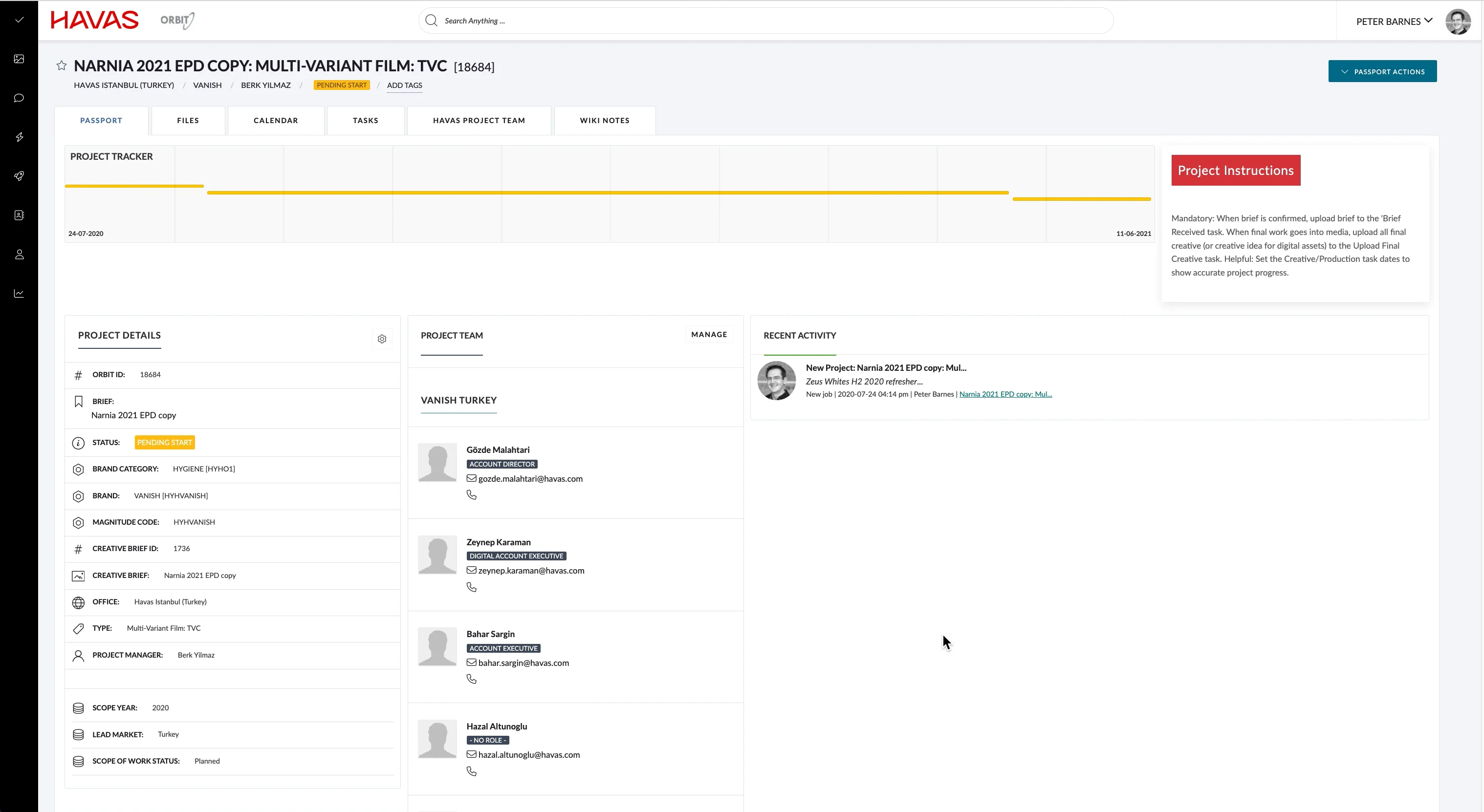
Task: Click Peter Barnes avatar in header
Action: click(1458, 21)
